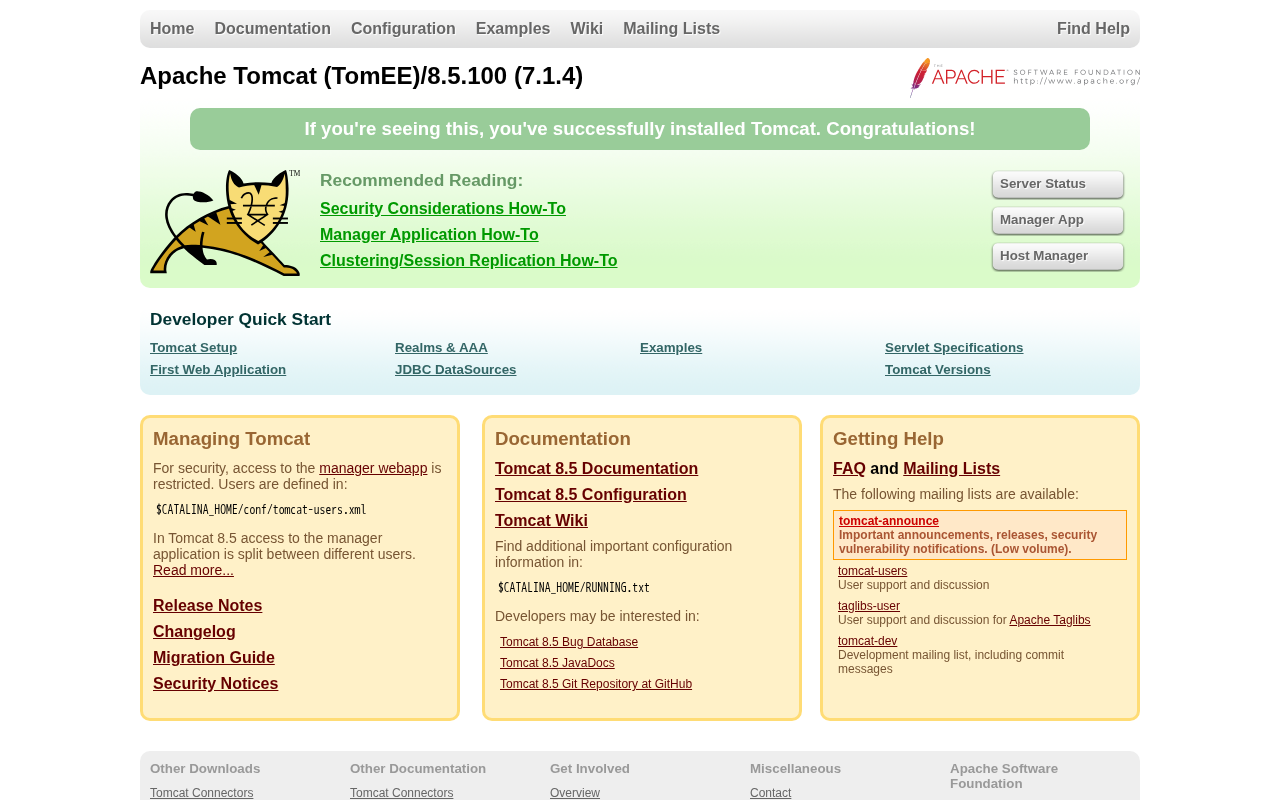The height and width of the screenshot is (800, 1280).
Task: Open the Tomcat Setup quick start link
Action: [193, 348]
